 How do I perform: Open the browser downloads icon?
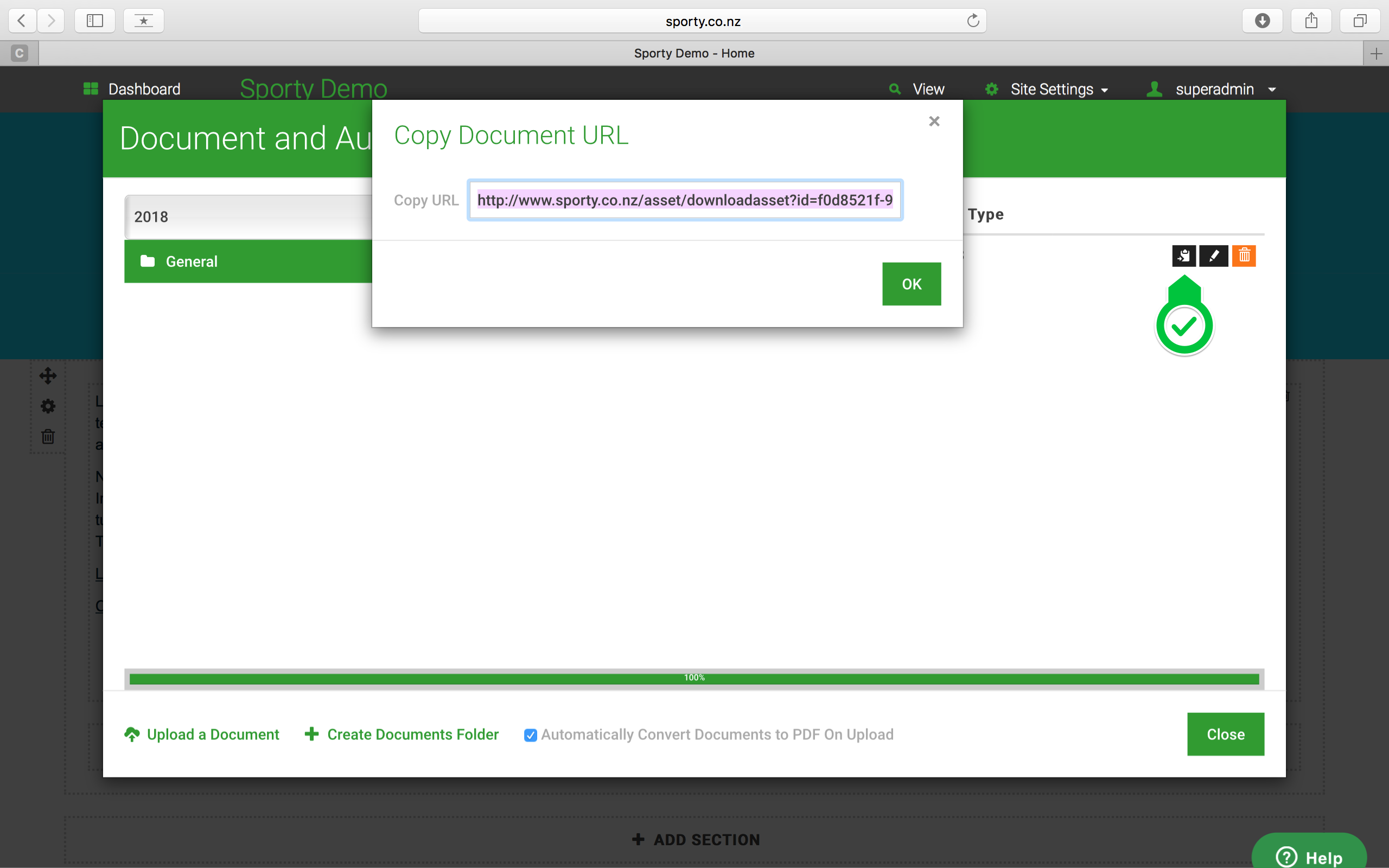1262,21
